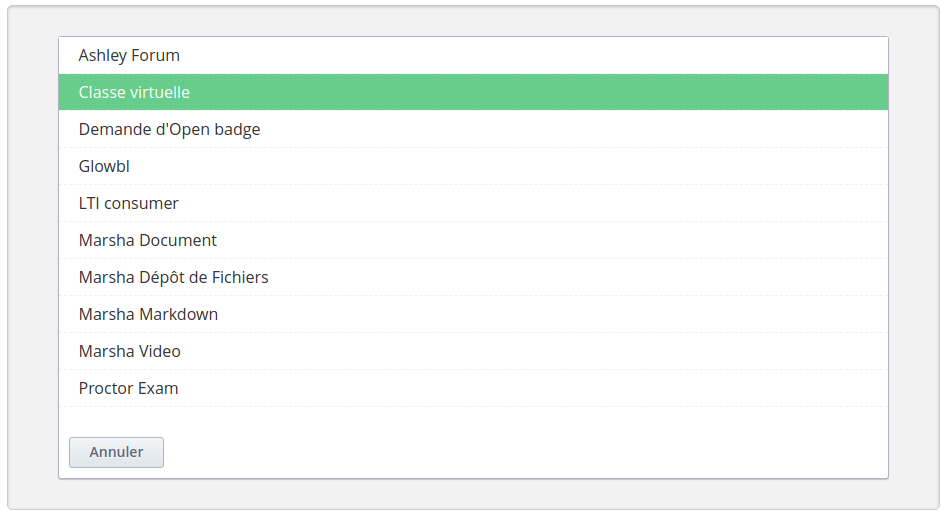Select the Glowbl component
This screenshot has width=947, height=518.
tap(104, 166)
